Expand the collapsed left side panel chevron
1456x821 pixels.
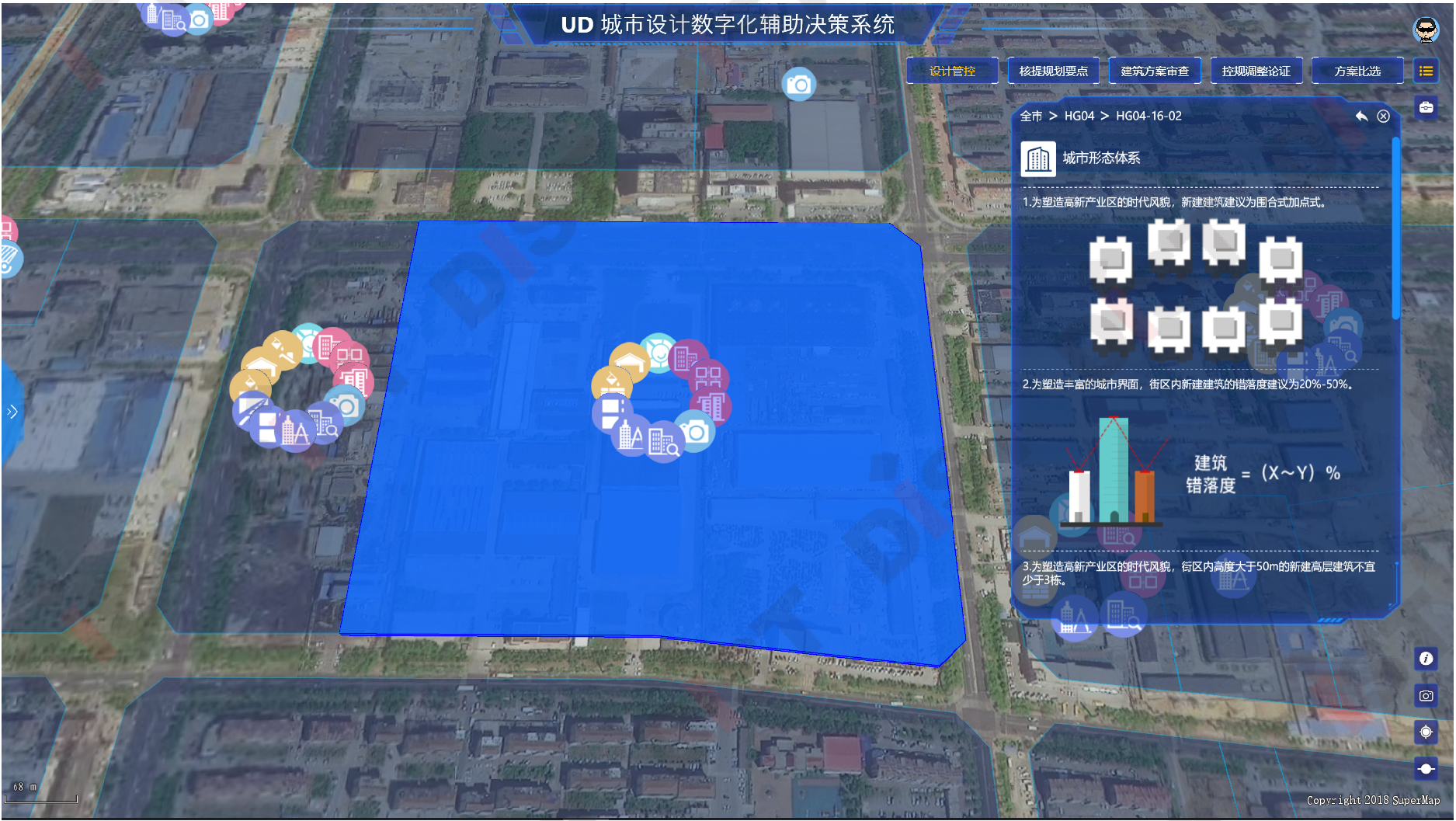pyautogui.click(x=12, y=412)
